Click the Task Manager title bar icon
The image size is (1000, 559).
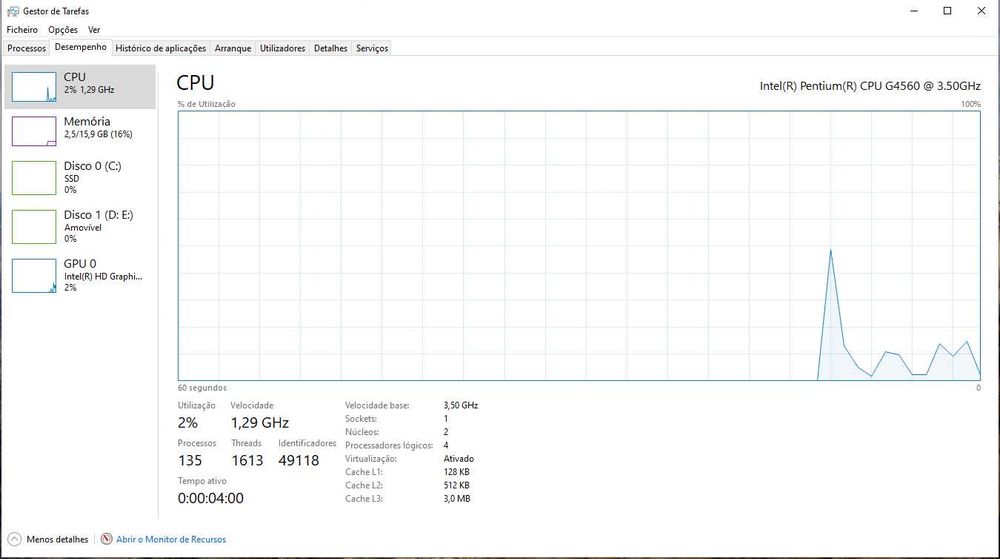pyautogui.click(x=13, y=11)
